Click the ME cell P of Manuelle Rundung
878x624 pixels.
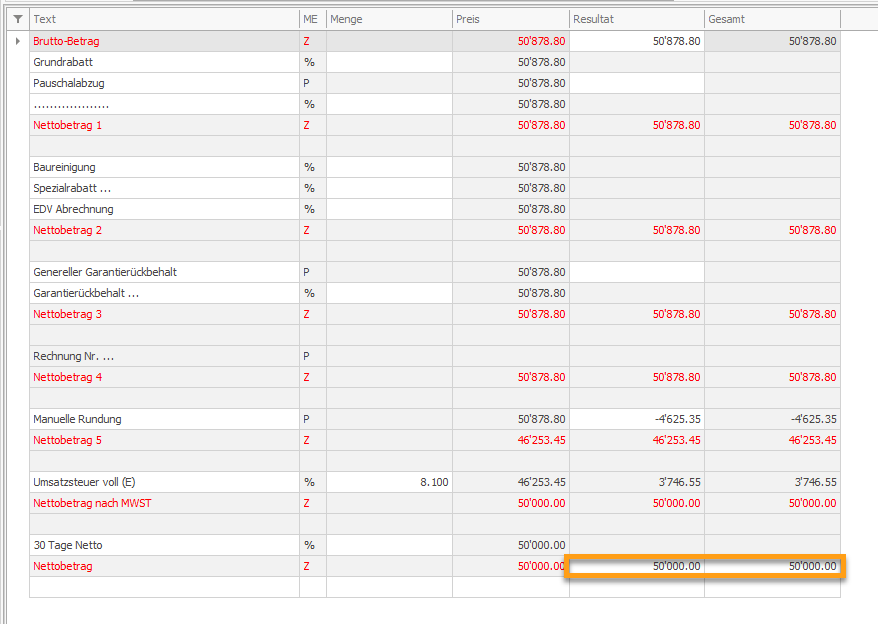coord(312,419)
